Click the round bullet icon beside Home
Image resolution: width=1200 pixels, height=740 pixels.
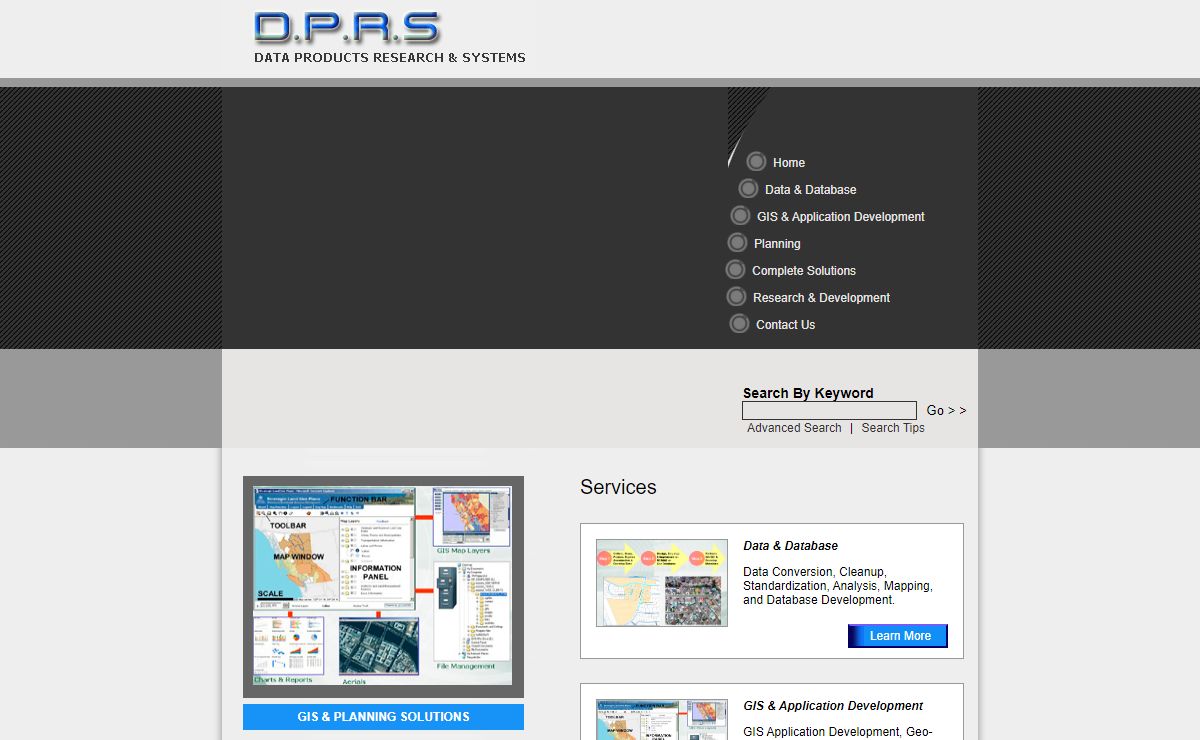click(x=756, y=162)
